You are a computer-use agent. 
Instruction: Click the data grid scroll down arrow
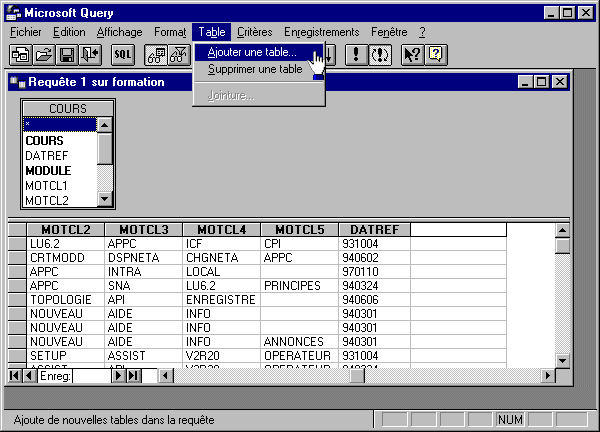562,360
